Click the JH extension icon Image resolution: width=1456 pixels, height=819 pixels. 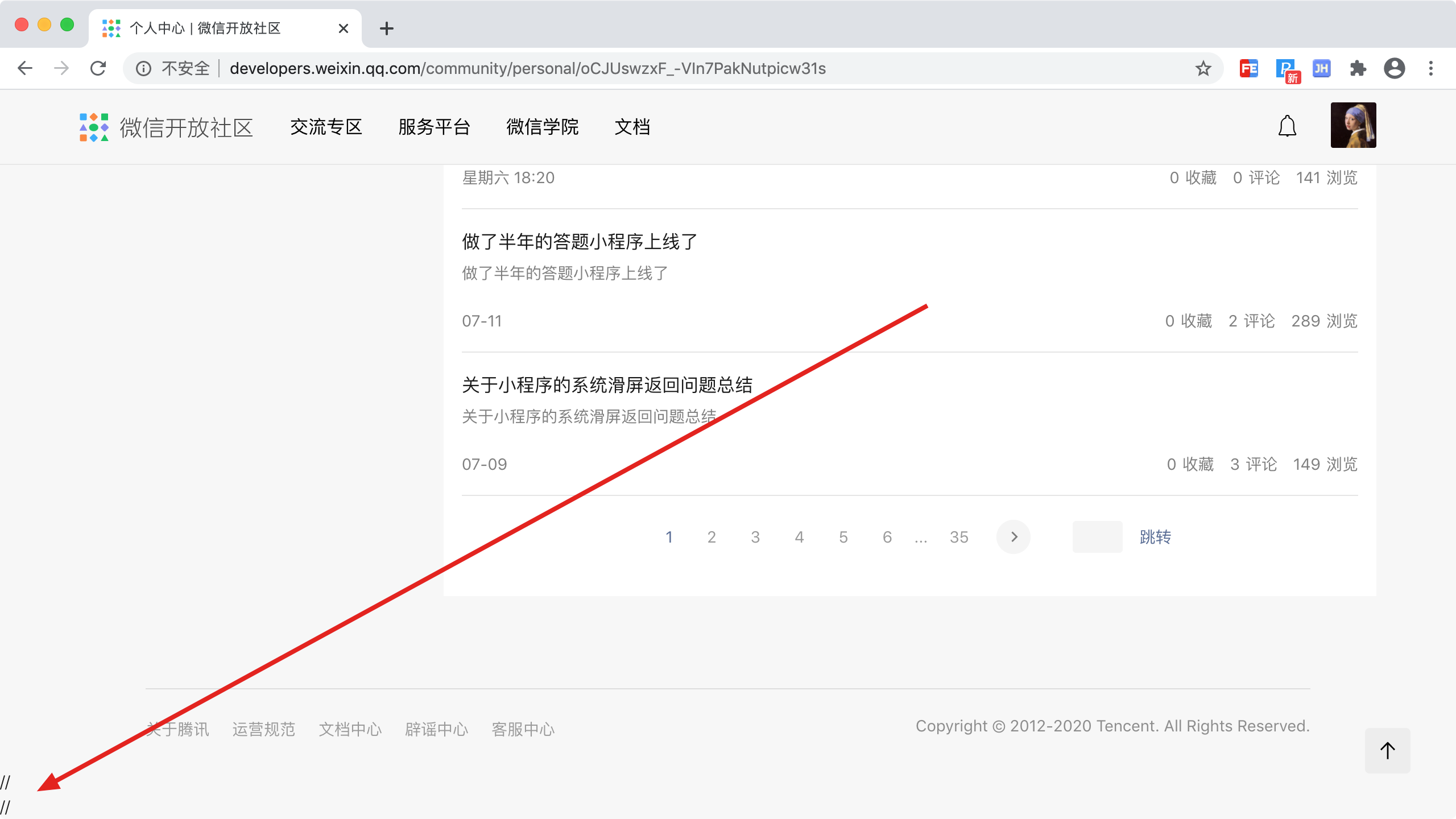click(1321, 69)
